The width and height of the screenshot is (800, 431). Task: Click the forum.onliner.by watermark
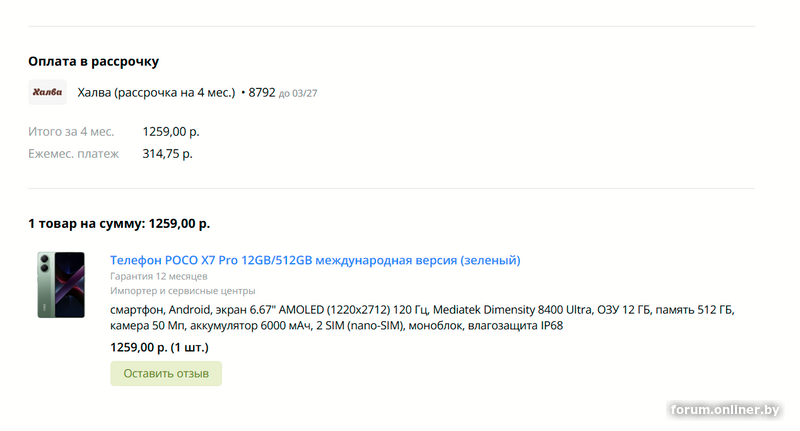point(724,410)
